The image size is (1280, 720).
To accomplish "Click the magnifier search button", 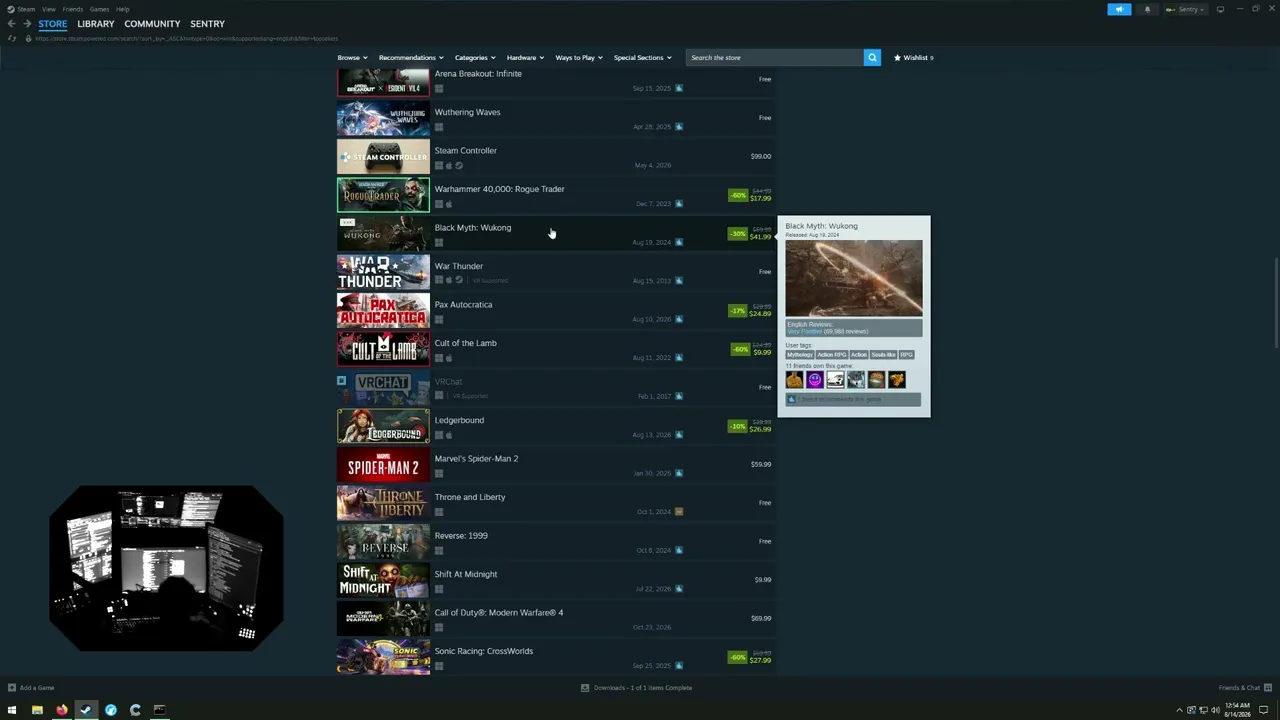I will [x=872, y=58].
